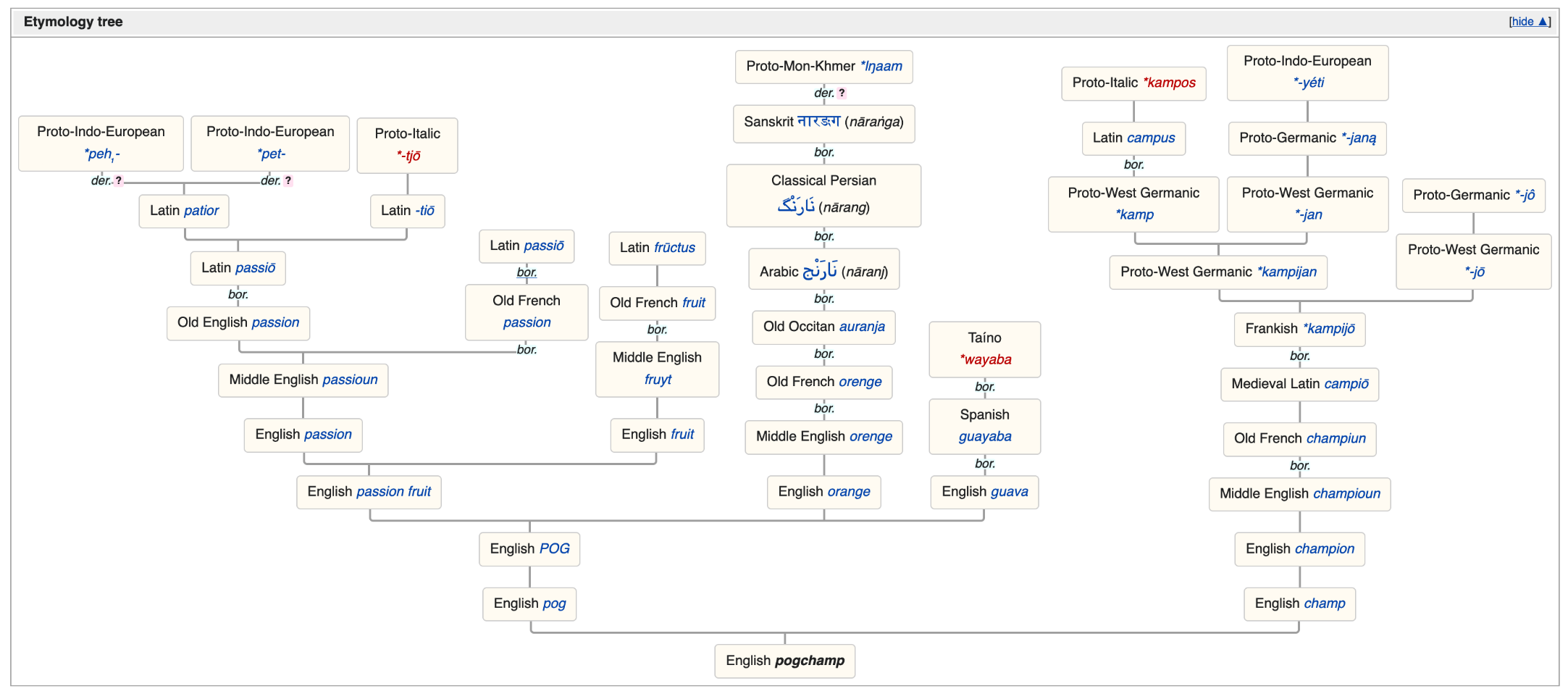The width and height of the screenshot is (1568, 694).
Task: Open the Old Occitan auranja link
Action: (x=862, y=327)
